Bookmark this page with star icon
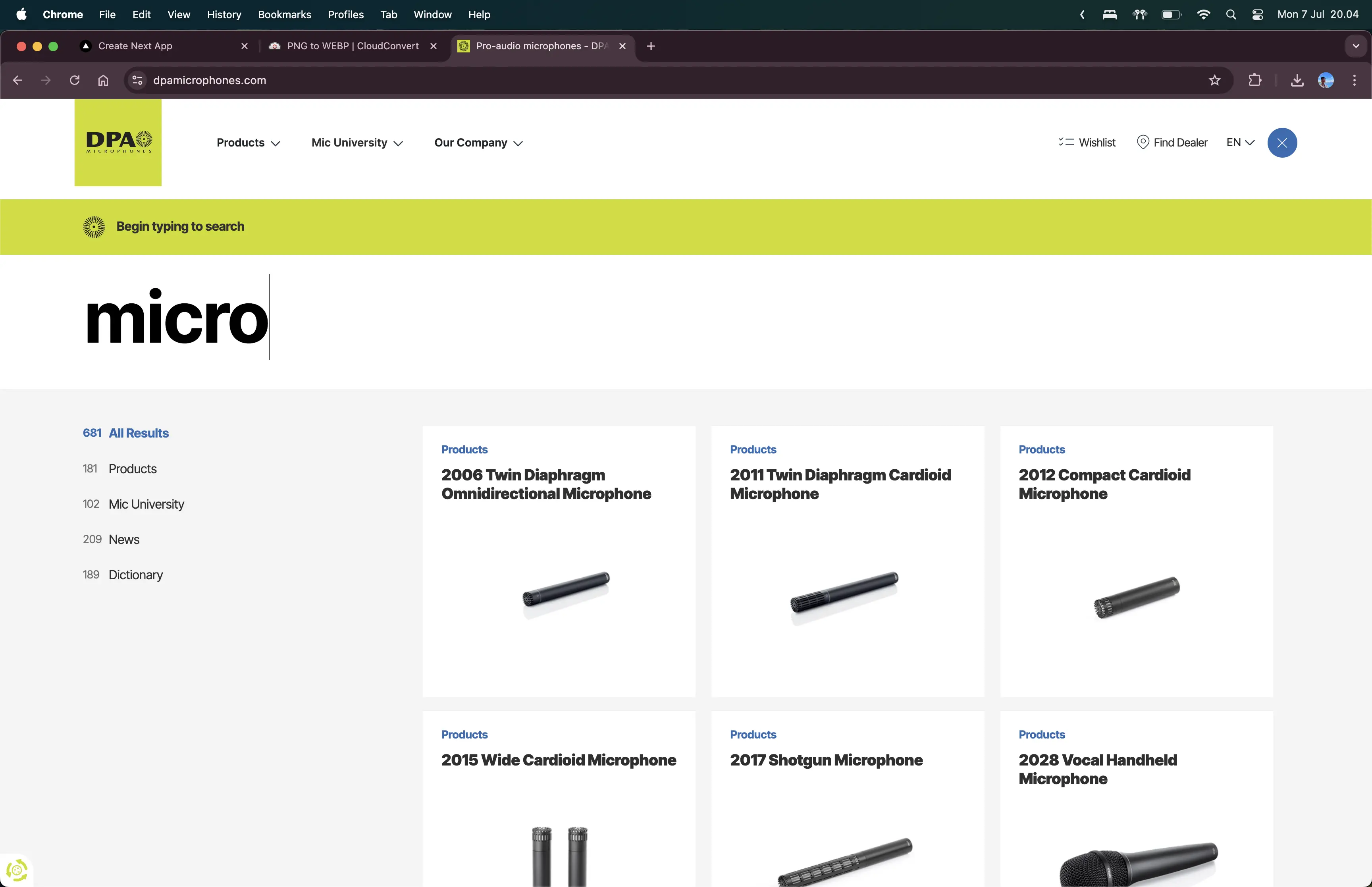This screenshot has height=887, width=1372. [1214, 80]
